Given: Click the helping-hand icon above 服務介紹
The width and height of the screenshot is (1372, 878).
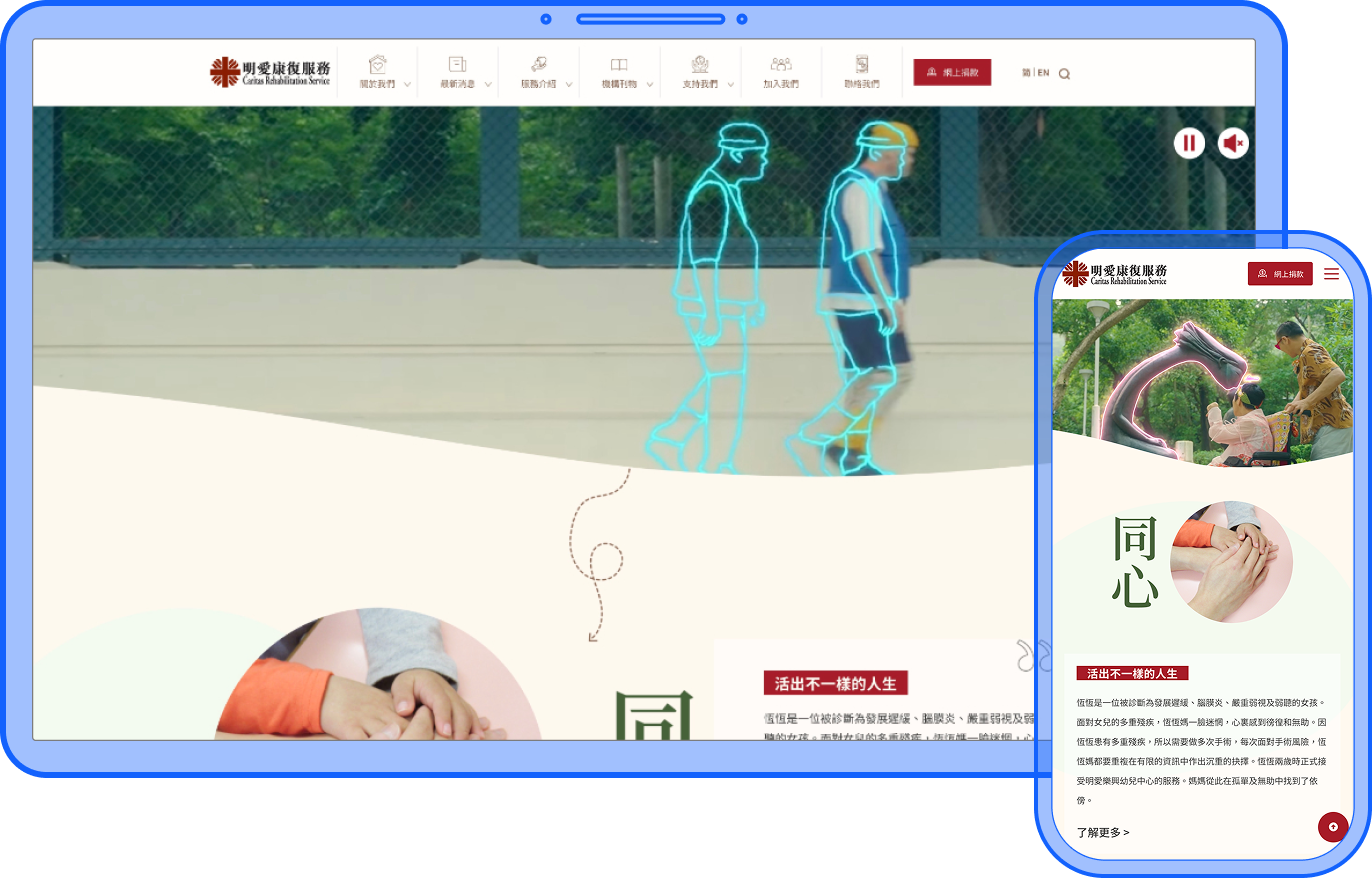Looking at the screenshot, I should point(538,64).
